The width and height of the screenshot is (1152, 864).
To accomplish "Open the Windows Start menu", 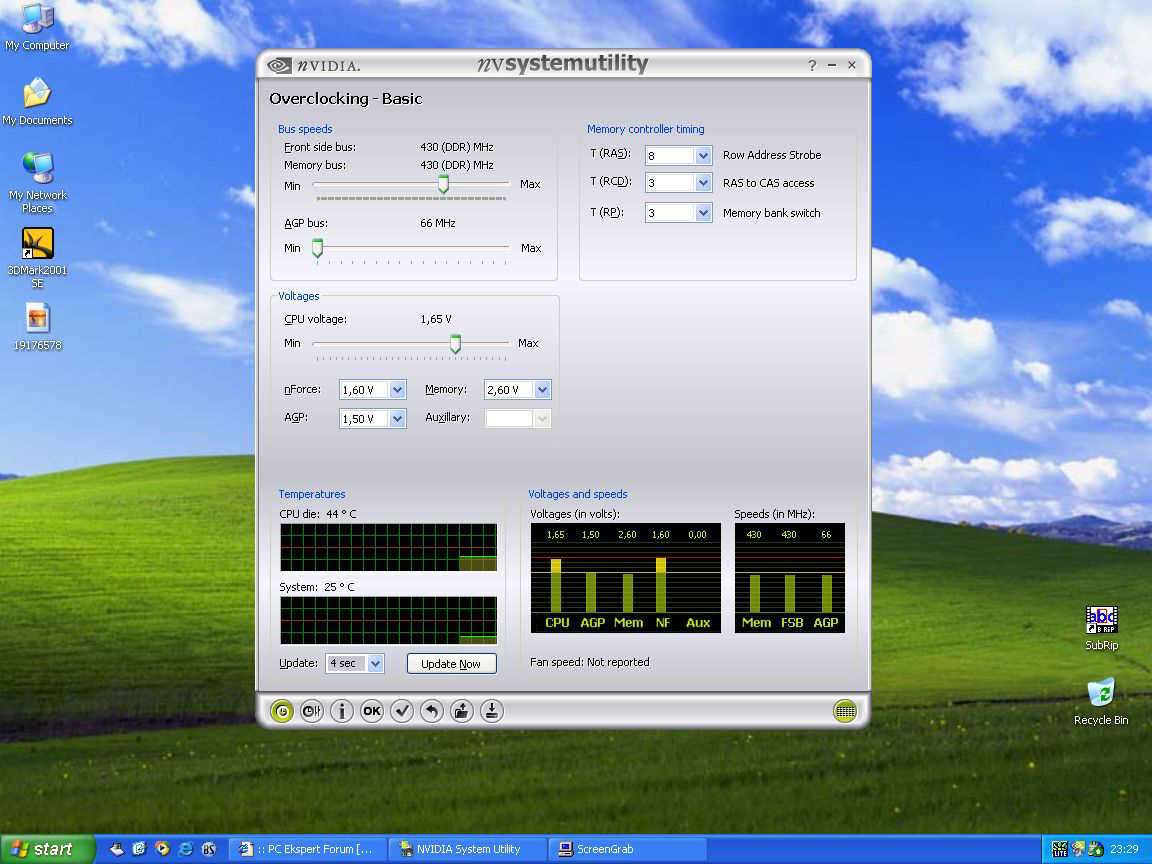I will [x=47, y=849].
